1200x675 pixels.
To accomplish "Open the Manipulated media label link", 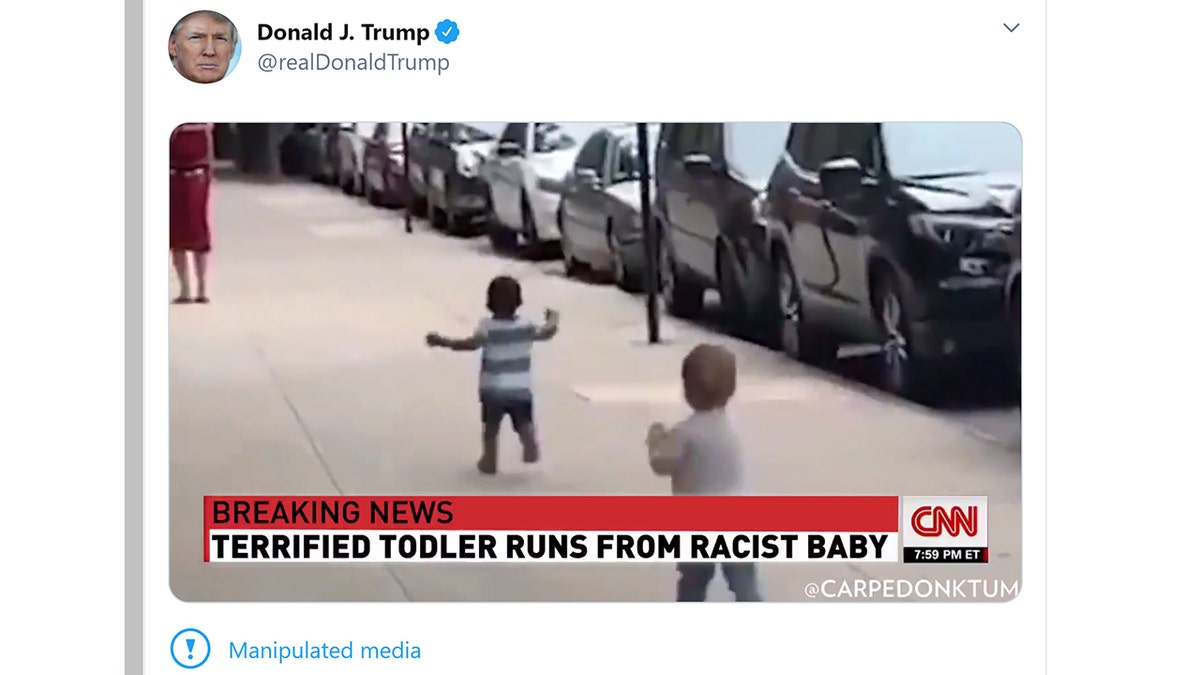I will (325, 650).
